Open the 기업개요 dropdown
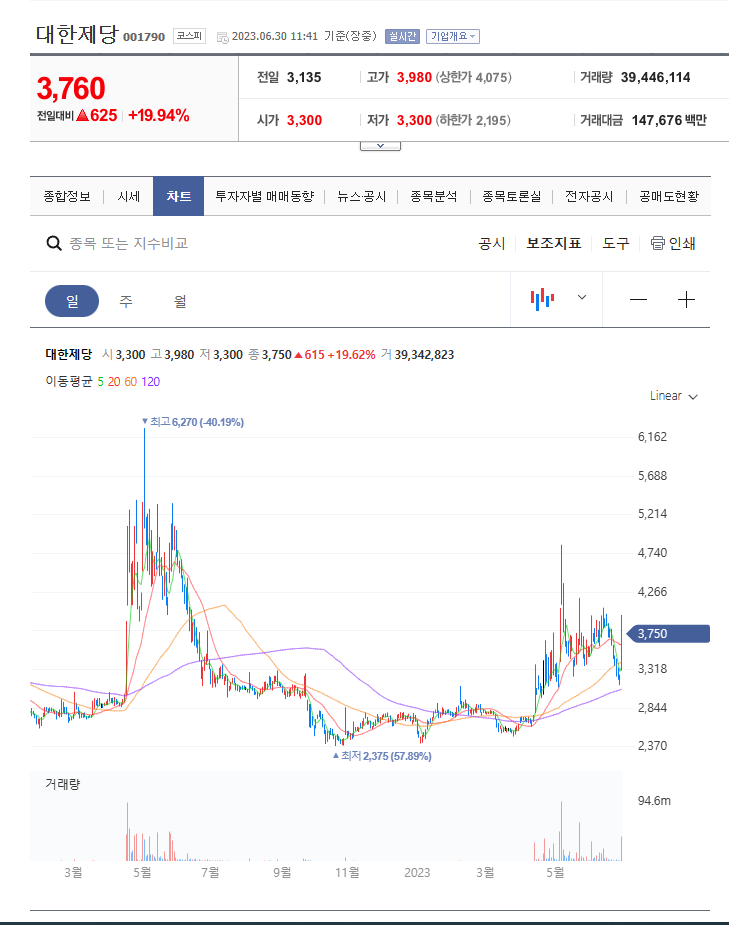 452,37
